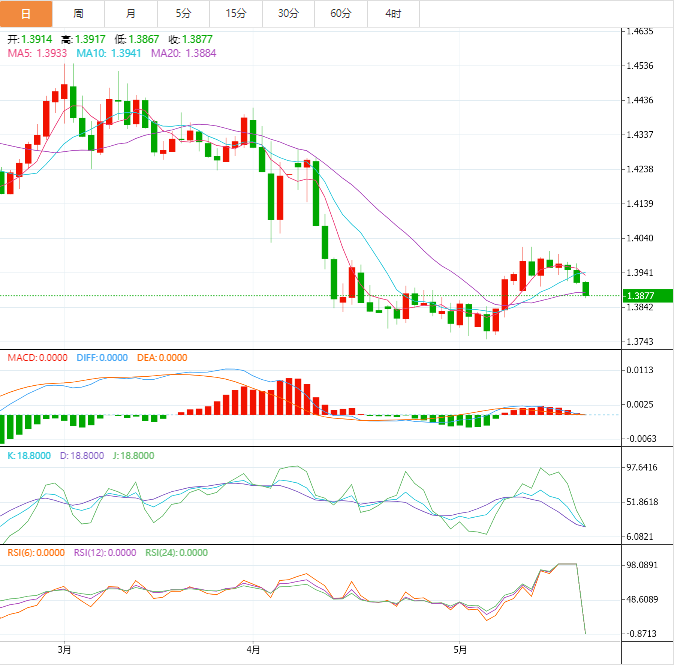The height and width of the screenshot is (667, 677).
Task: Switch to the 周 weekly tab
Action: point(78,14)
